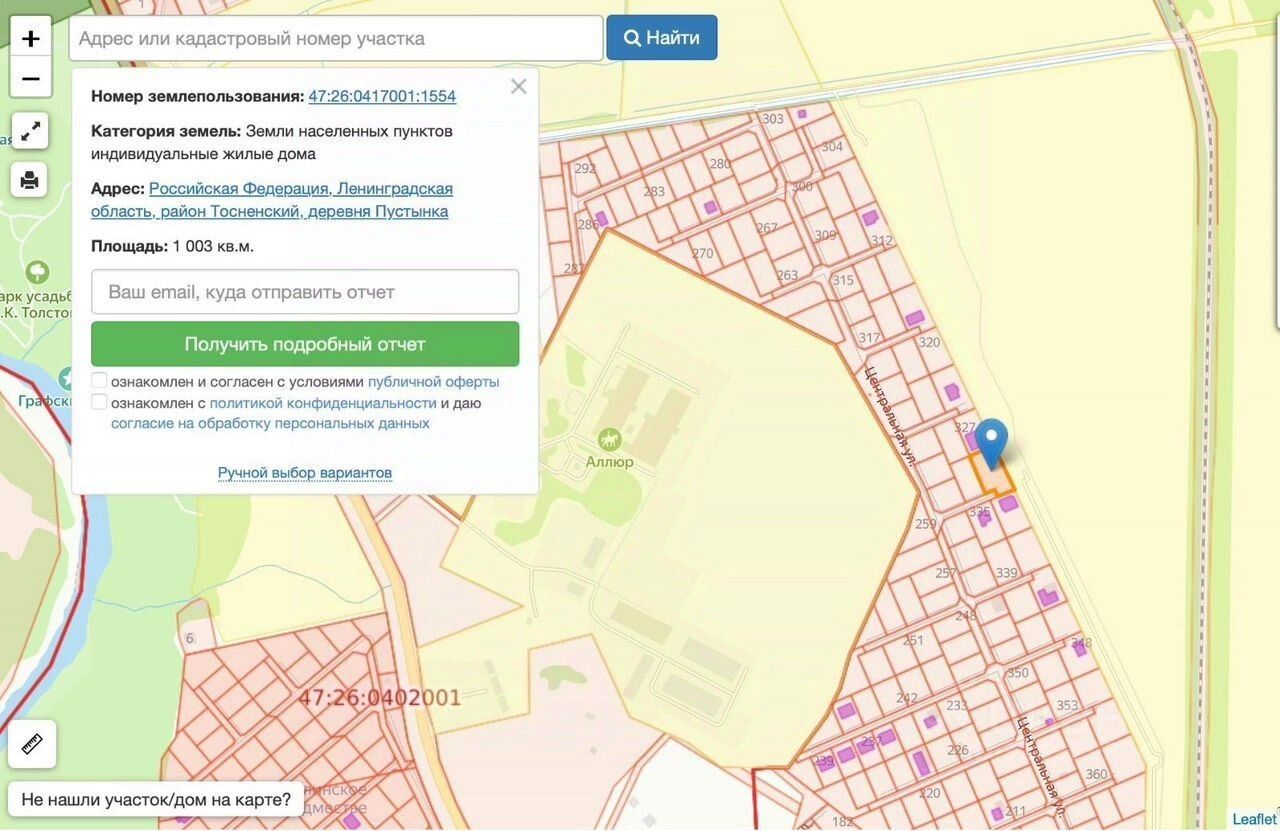Click Ручной выбор вариантов link
The height and width of the screenshot is (831, 1280).
pos(305,473)
